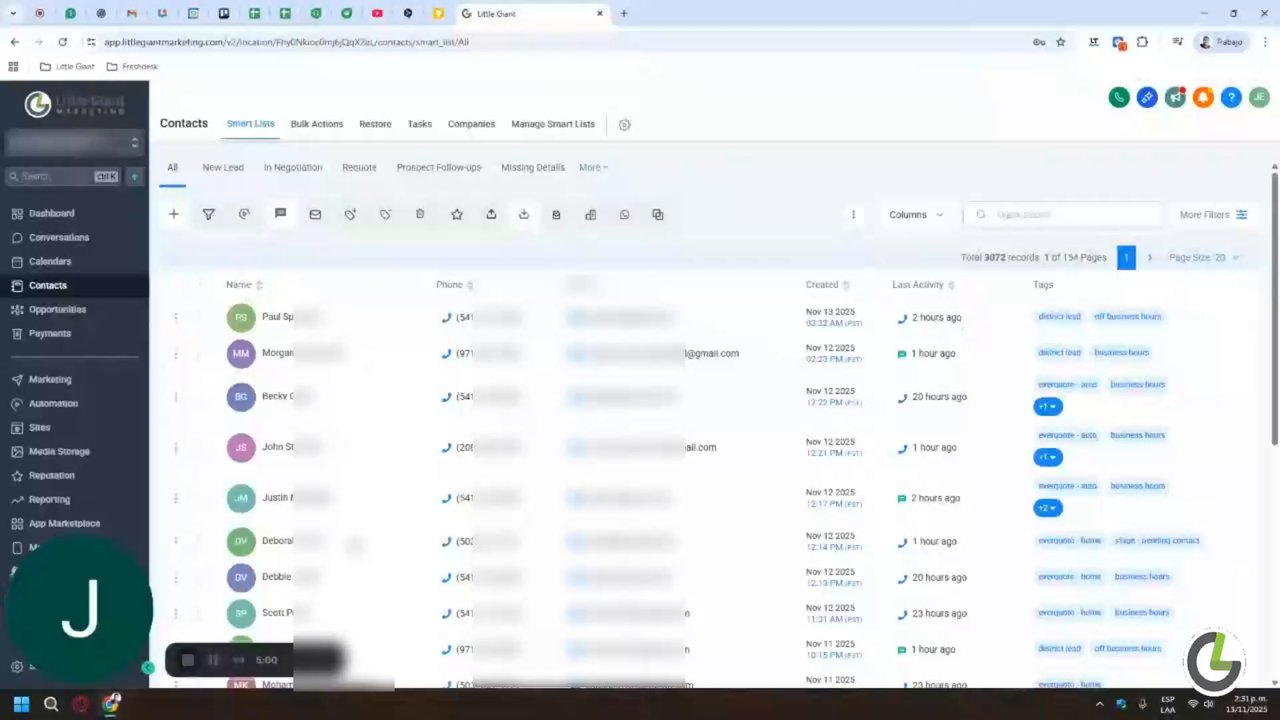
Task: Click the green megaphone announcements icon
Action: [x=1175, y=97]
